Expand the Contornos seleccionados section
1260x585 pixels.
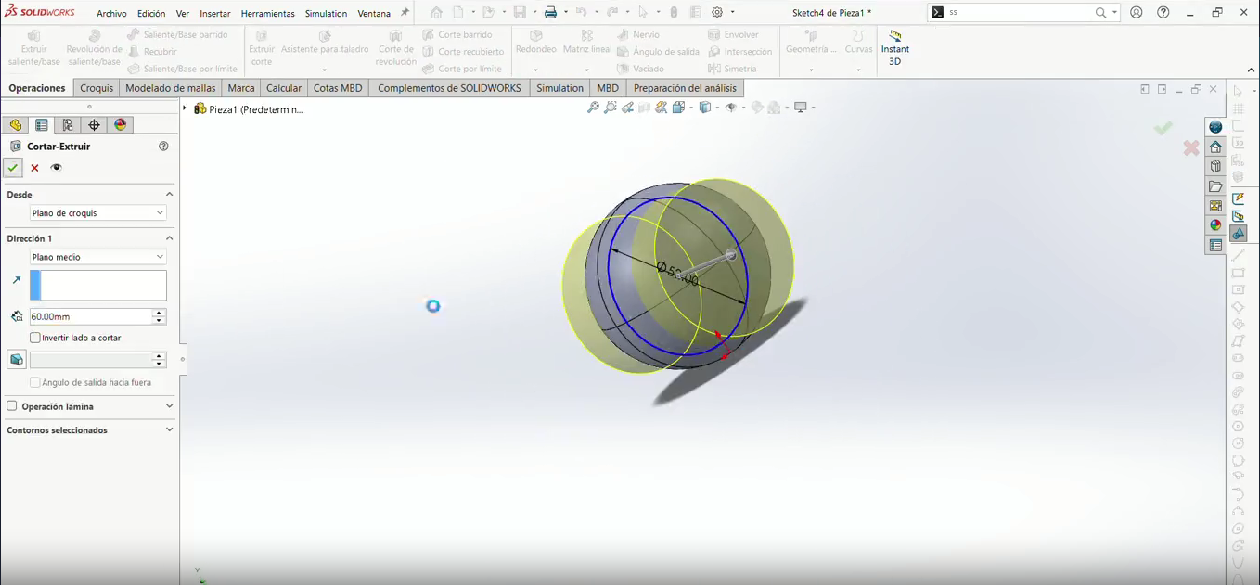pos(169,430)
